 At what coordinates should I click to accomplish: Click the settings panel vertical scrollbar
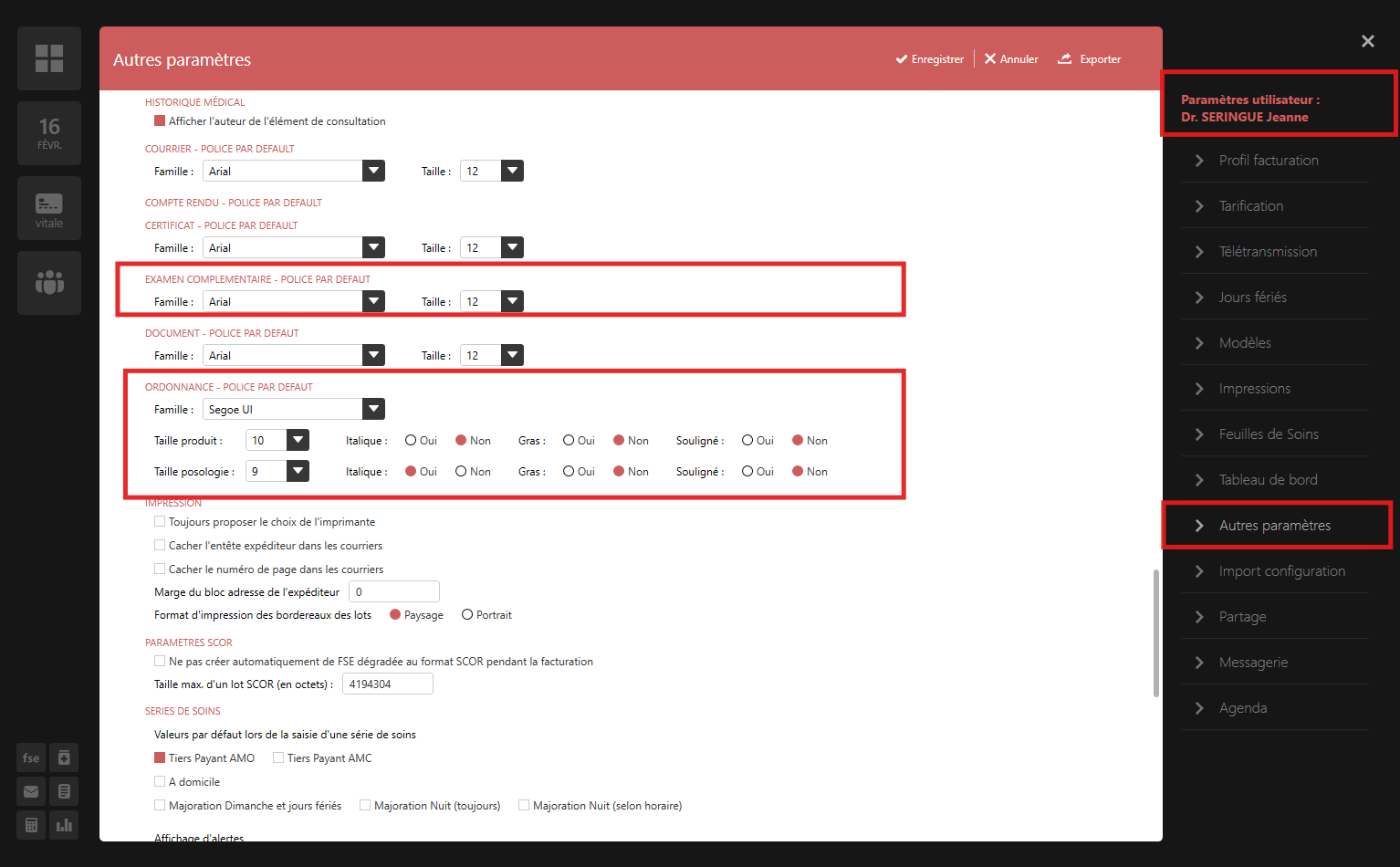(1156, 633)
